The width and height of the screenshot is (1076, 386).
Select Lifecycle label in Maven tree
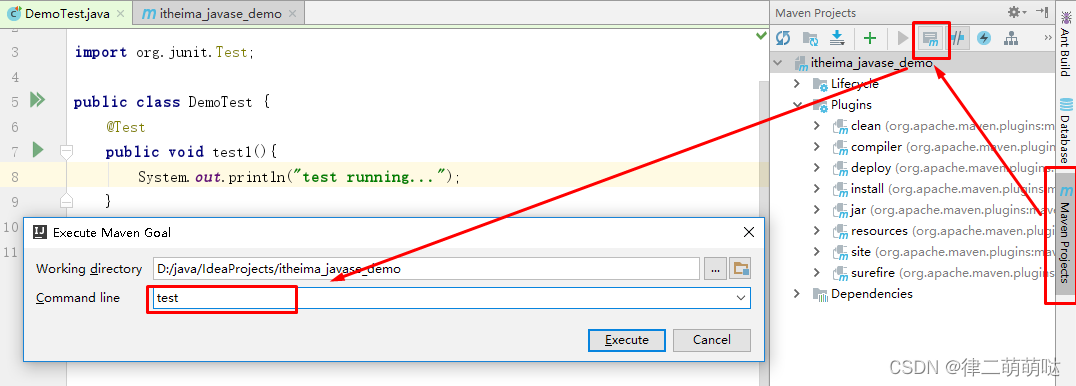coord(854,84)
